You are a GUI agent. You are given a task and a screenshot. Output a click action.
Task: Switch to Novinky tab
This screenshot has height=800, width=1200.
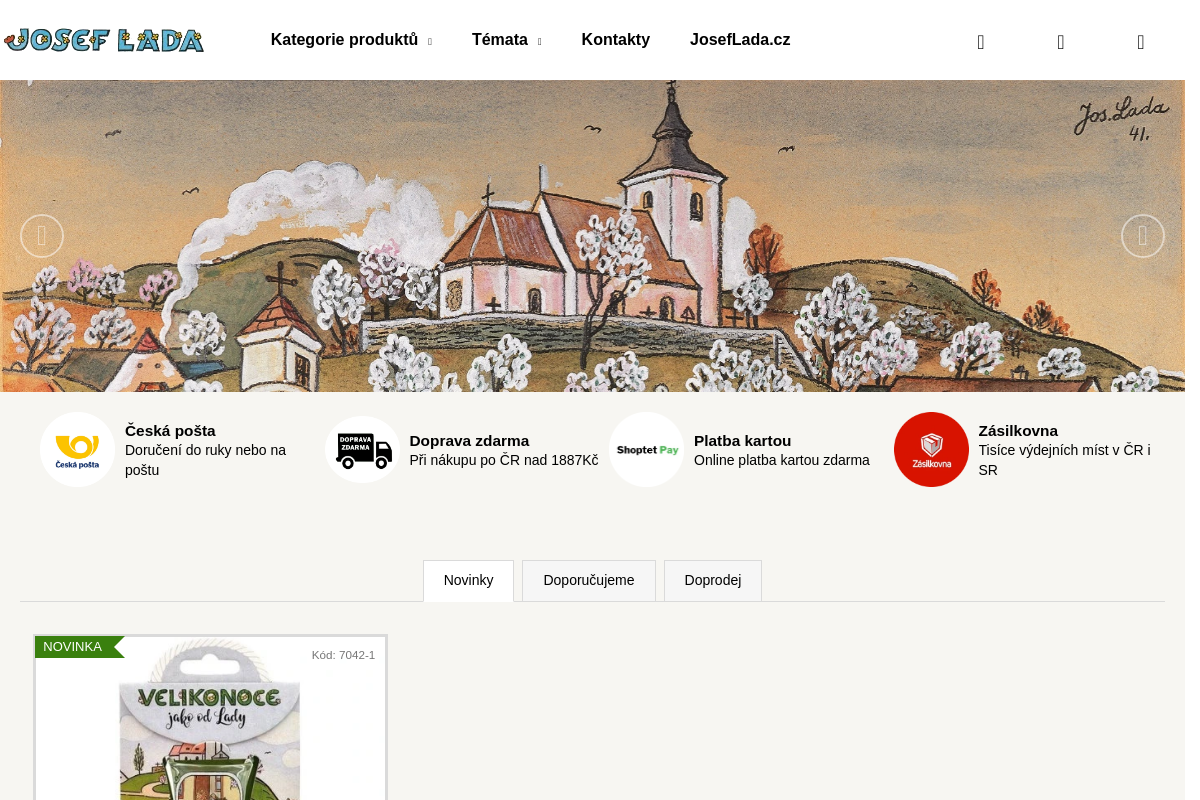pos(468,581)
